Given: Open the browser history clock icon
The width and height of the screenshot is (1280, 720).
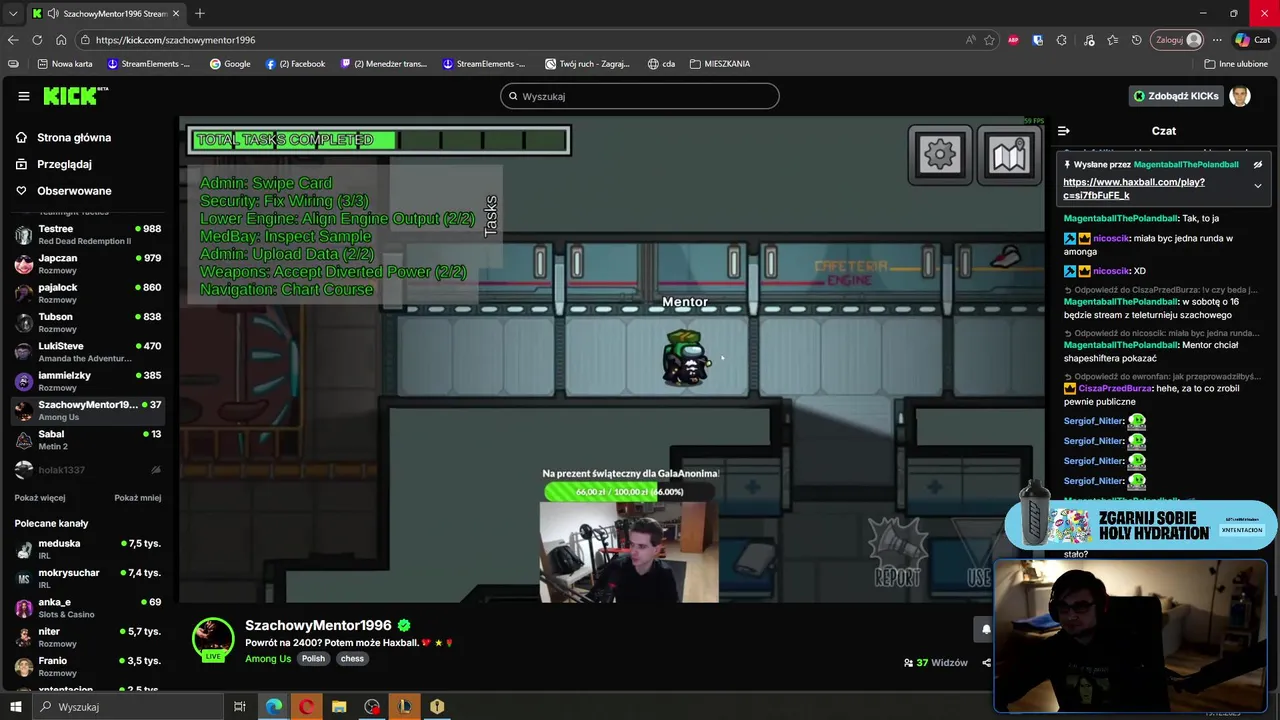Looking at the screenshot, I should [x=1136, y=40].
